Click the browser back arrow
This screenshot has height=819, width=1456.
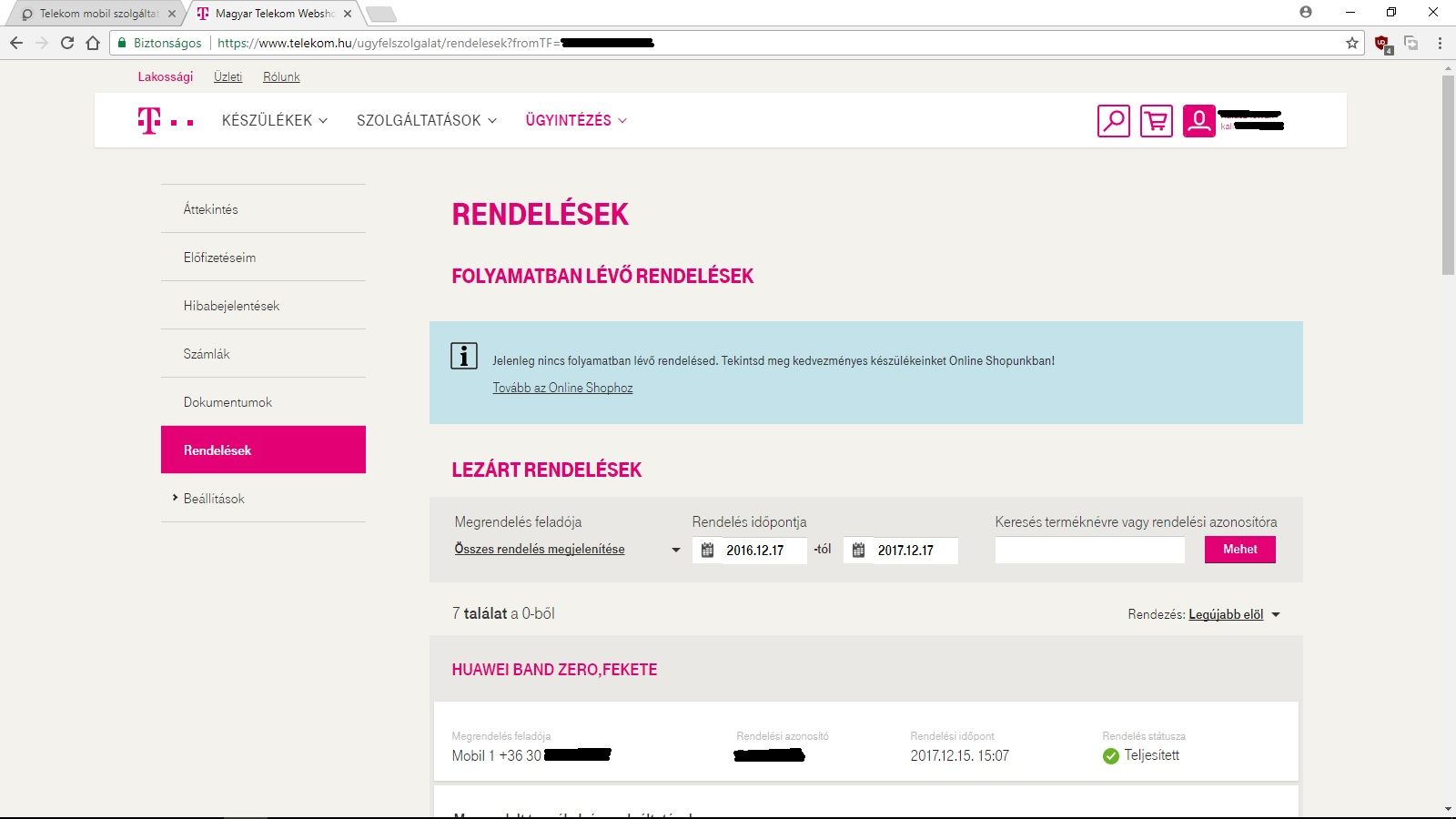[16, 43]
